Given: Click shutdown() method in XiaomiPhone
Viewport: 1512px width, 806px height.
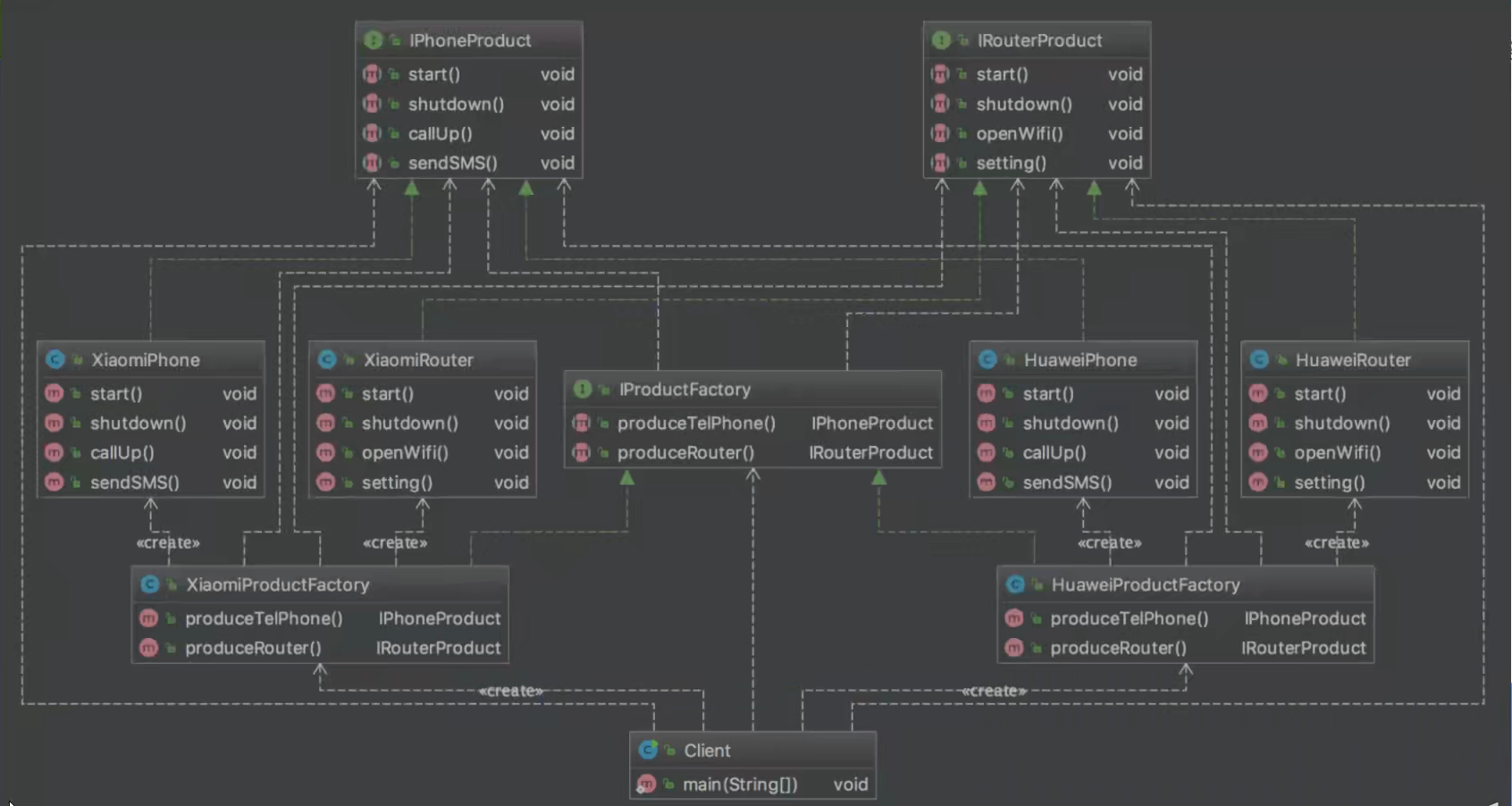Looking at the screenshot, I should tap(139, 423).
